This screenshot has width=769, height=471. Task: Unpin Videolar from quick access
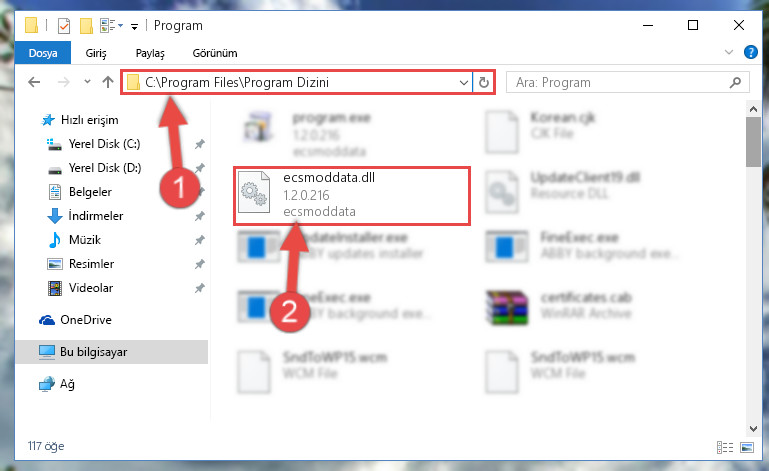click(199, 288)
